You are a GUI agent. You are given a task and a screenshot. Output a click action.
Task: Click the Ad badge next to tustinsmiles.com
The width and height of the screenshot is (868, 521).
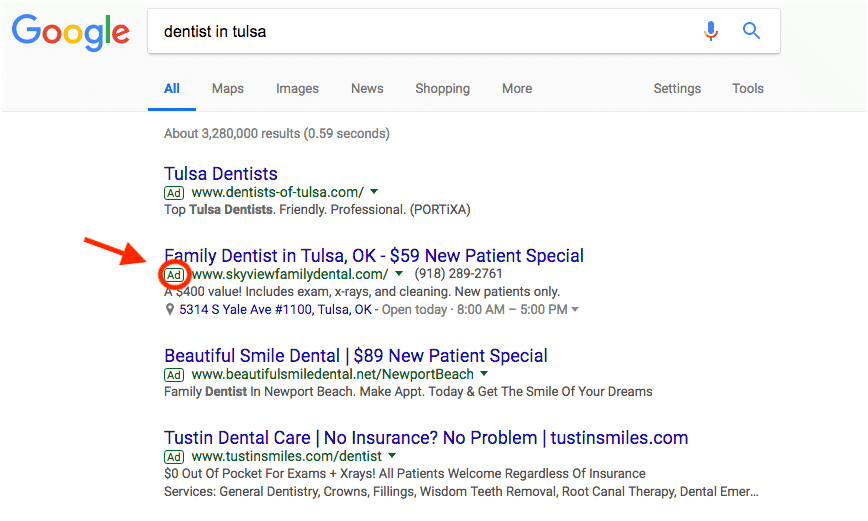pos(174,457)
